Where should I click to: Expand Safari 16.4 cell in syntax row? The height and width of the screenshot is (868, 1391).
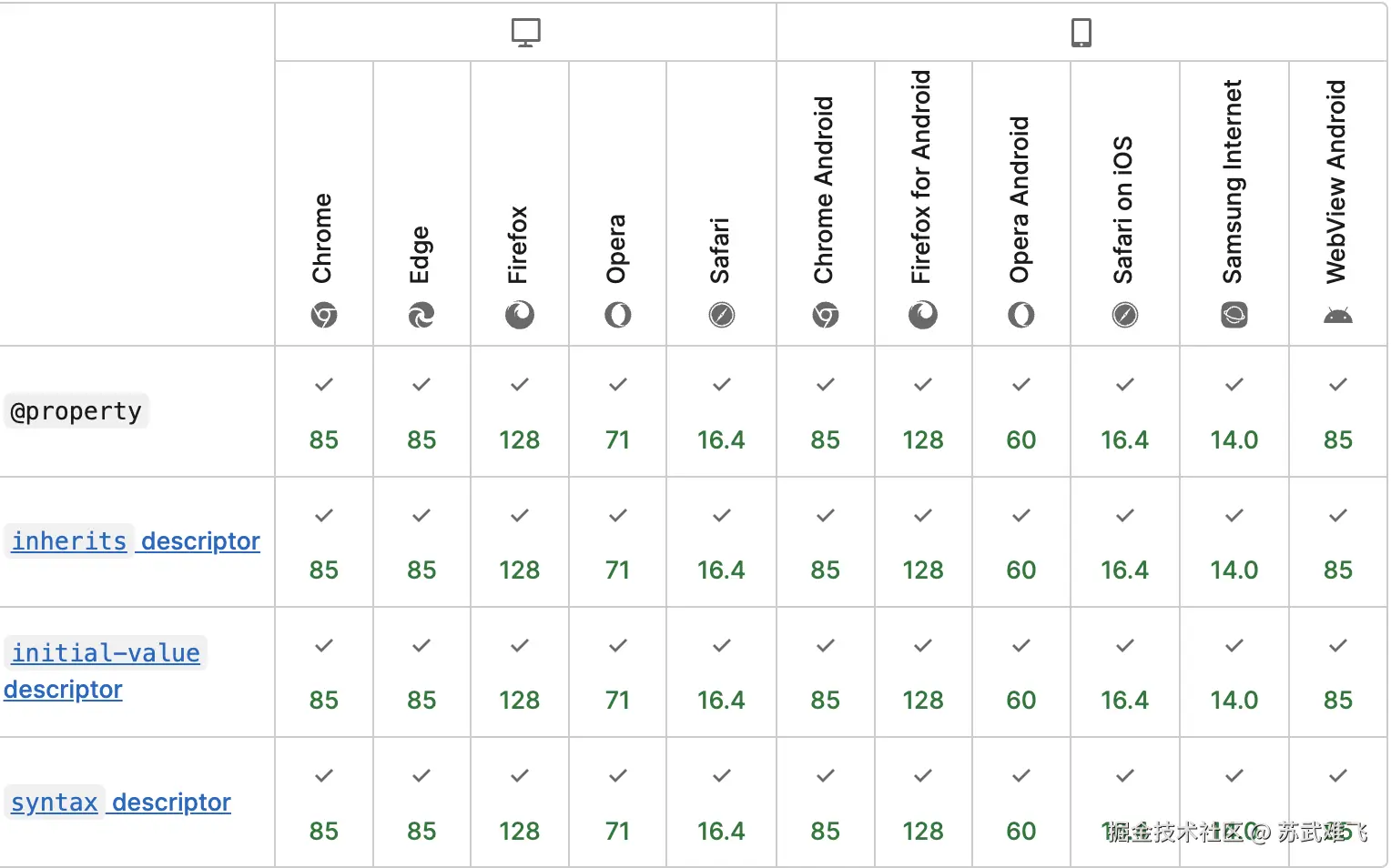pos(722,803)
